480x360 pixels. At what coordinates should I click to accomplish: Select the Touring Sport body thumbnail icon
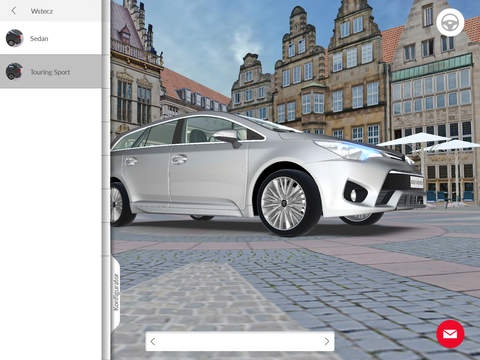(x=14, y=71)
